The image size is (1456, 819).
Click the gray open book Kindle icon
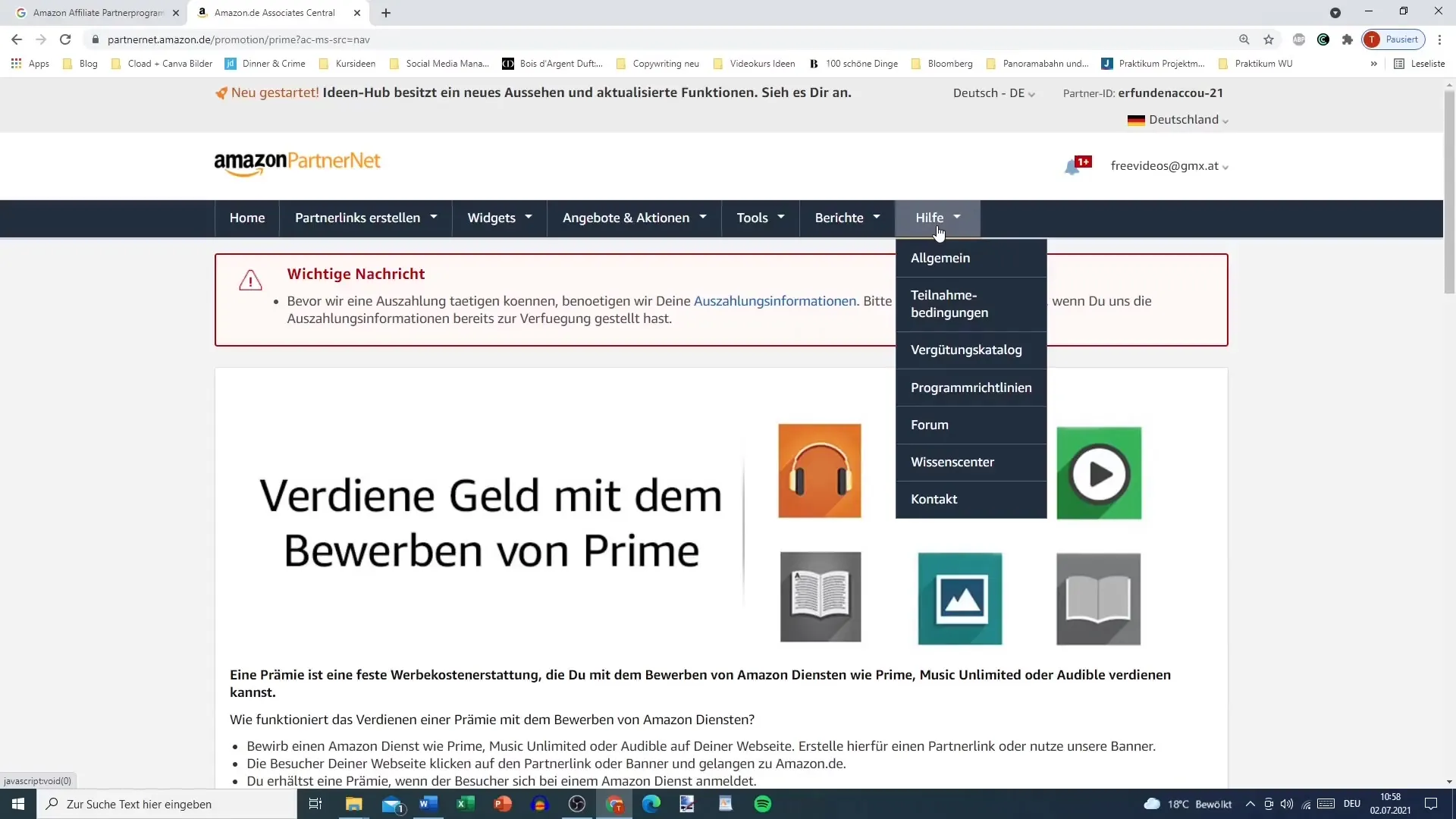click(821, 597)
